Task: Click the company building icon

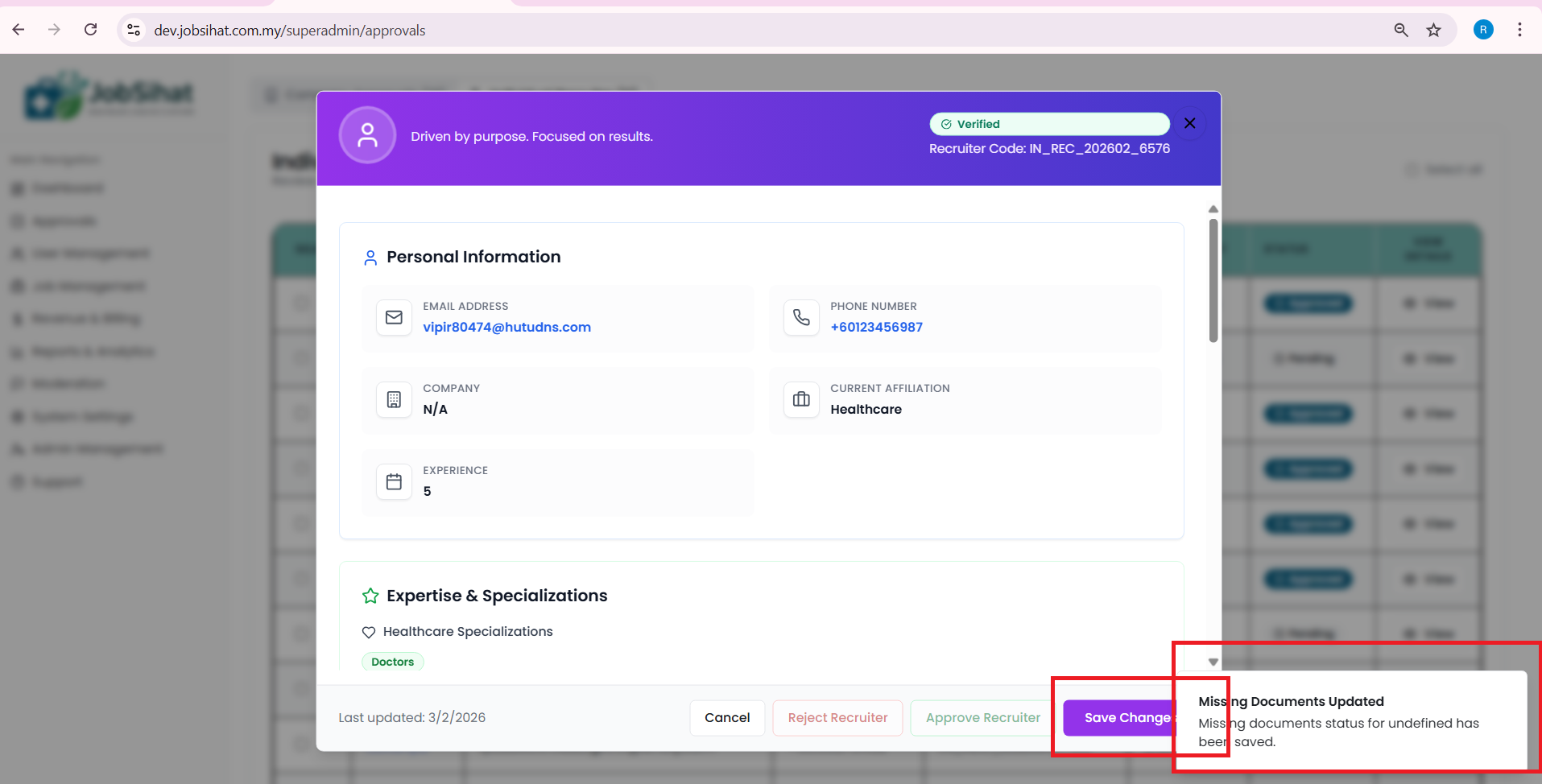Action: click(x=394, y=400)
